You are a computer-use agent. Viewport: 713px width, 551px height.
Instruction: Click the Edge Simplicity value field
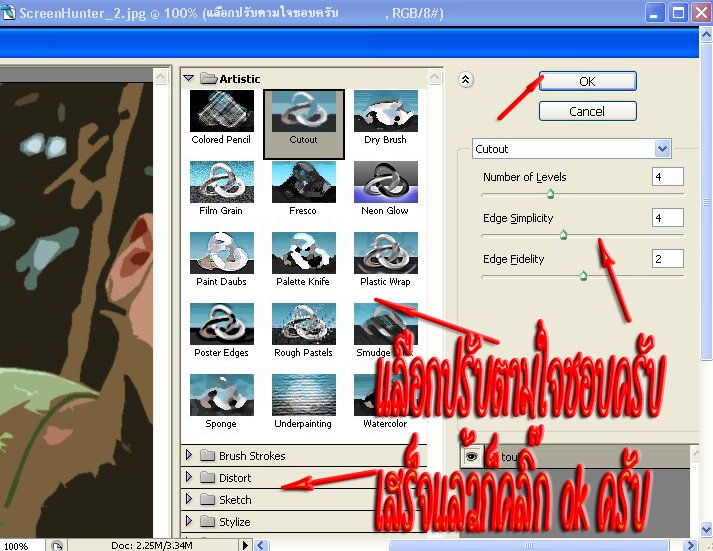pyautogui.click(x=668, y=218)
